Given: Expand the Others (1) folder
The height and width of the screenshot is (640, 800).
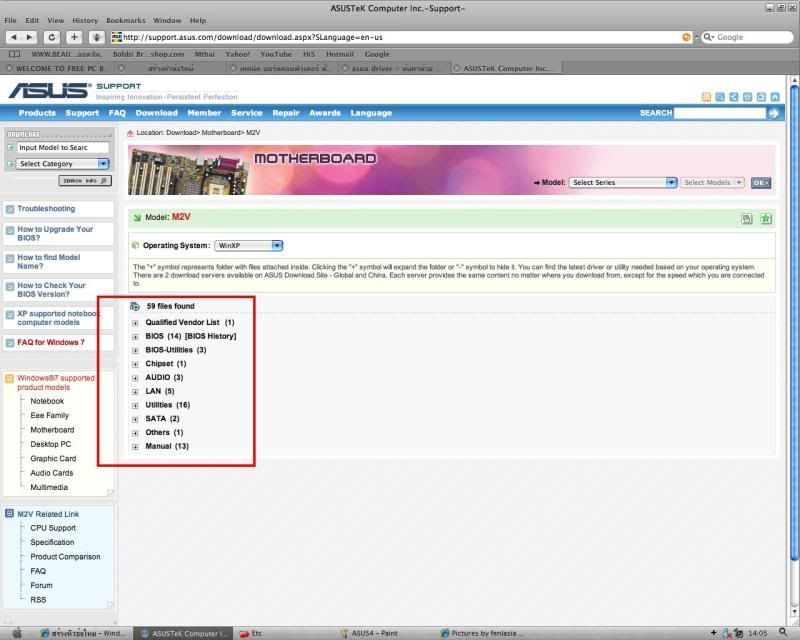Looking at the screenshot, I should click(x=135, y=433).
